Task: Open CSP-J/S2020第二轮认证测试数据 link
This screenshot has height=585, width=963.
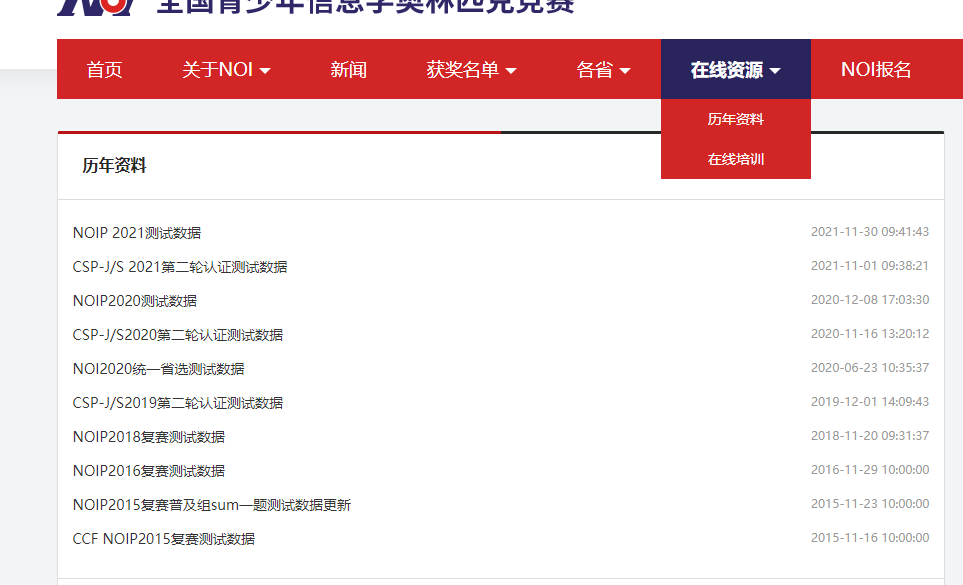Action: point(178,335)
